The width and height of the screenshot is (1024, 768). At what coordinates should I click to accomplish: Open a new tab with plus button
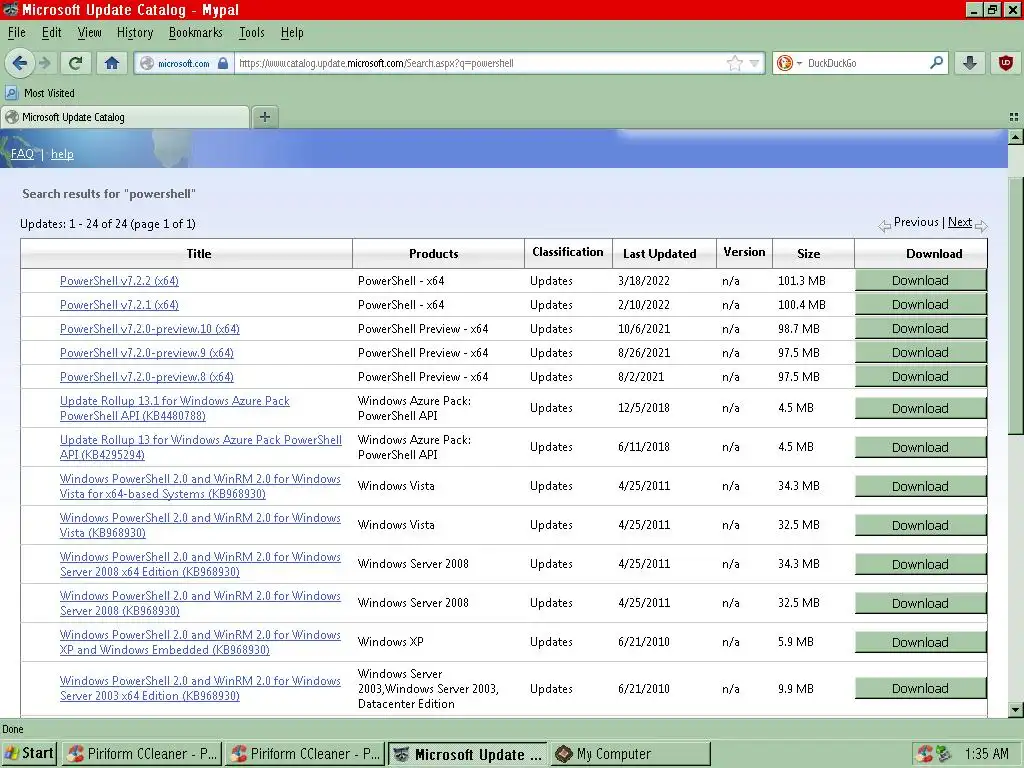click(264, 117)
